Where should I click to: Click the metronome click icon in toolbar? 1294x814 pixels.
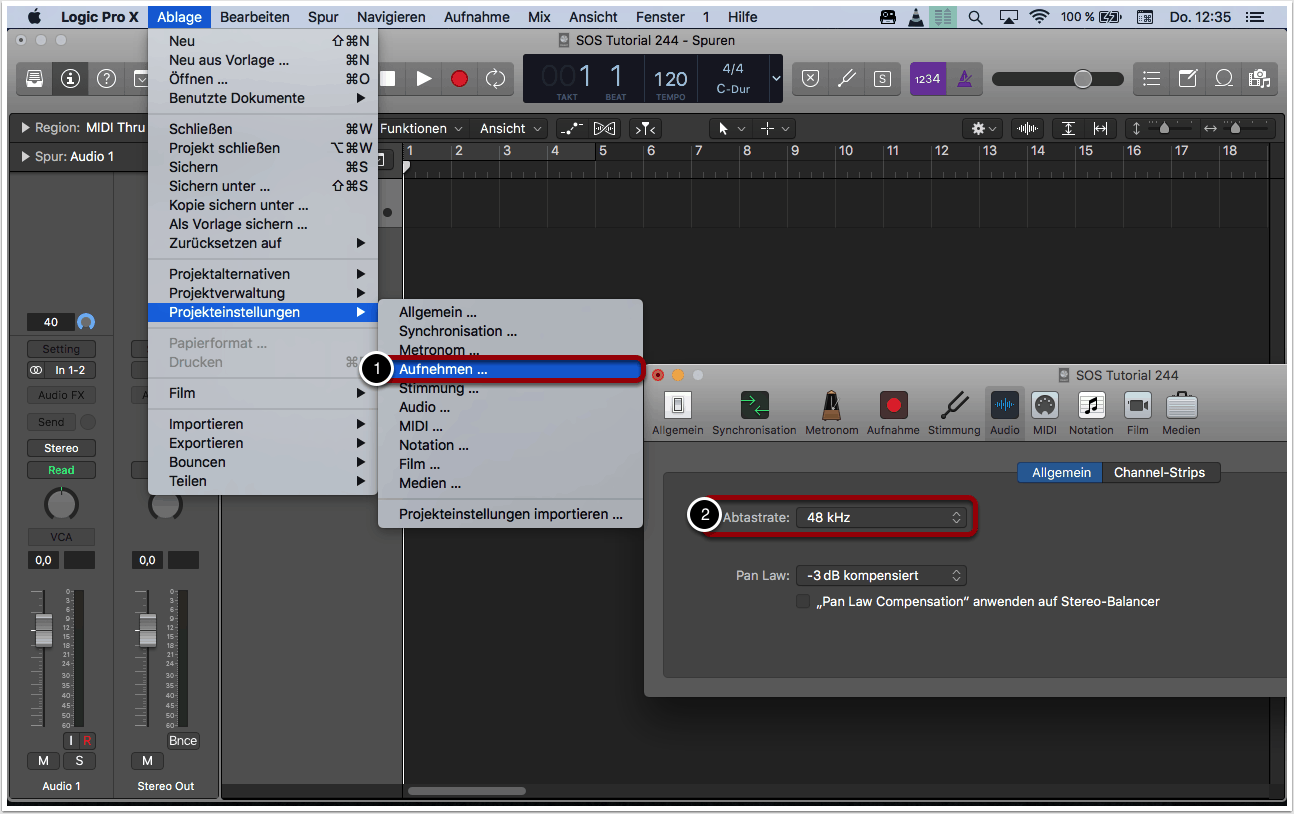point(964,79)
